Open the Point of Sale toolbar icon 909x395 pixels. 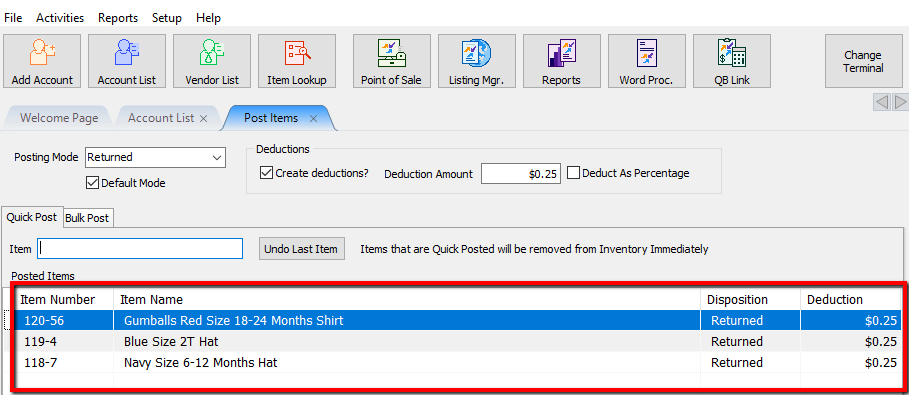click(391, 61)
